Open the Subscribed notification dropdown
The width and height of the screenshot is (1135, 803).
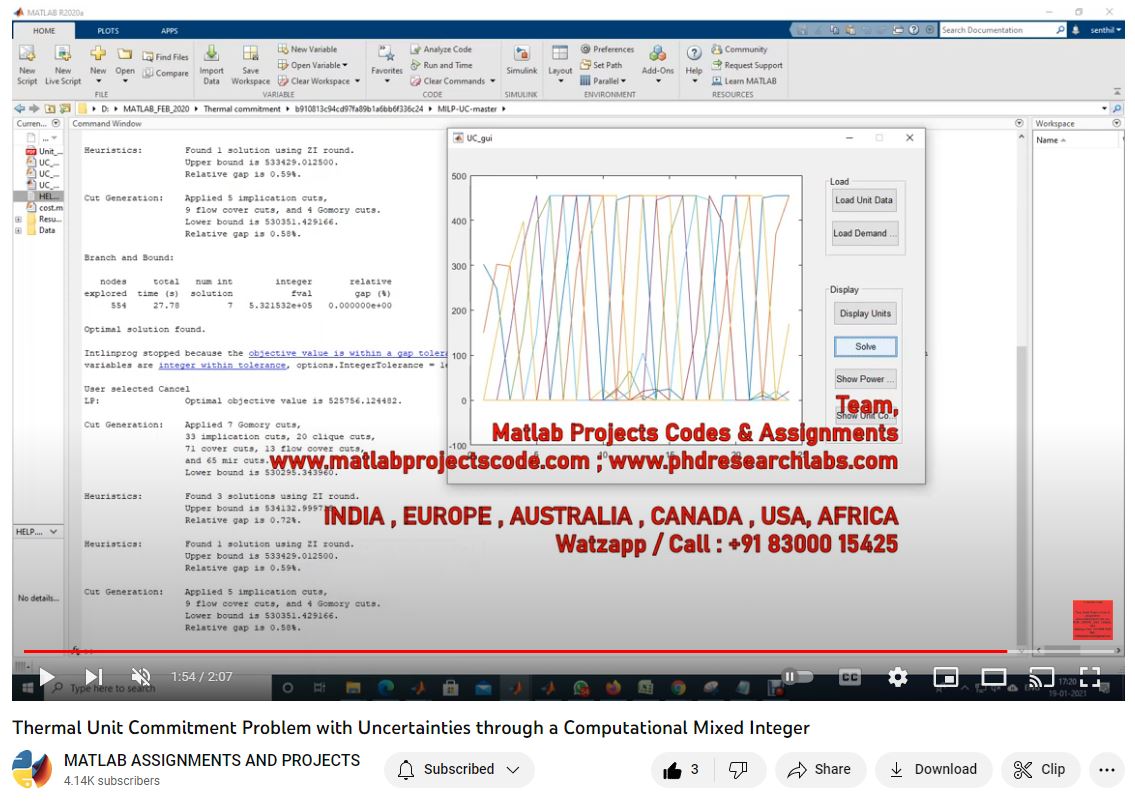click(x=459, y=769)
